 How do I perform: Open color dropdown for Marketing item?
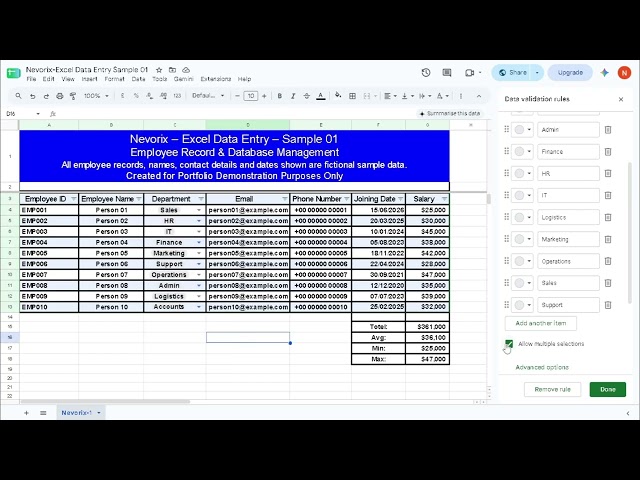click(522, 239)
